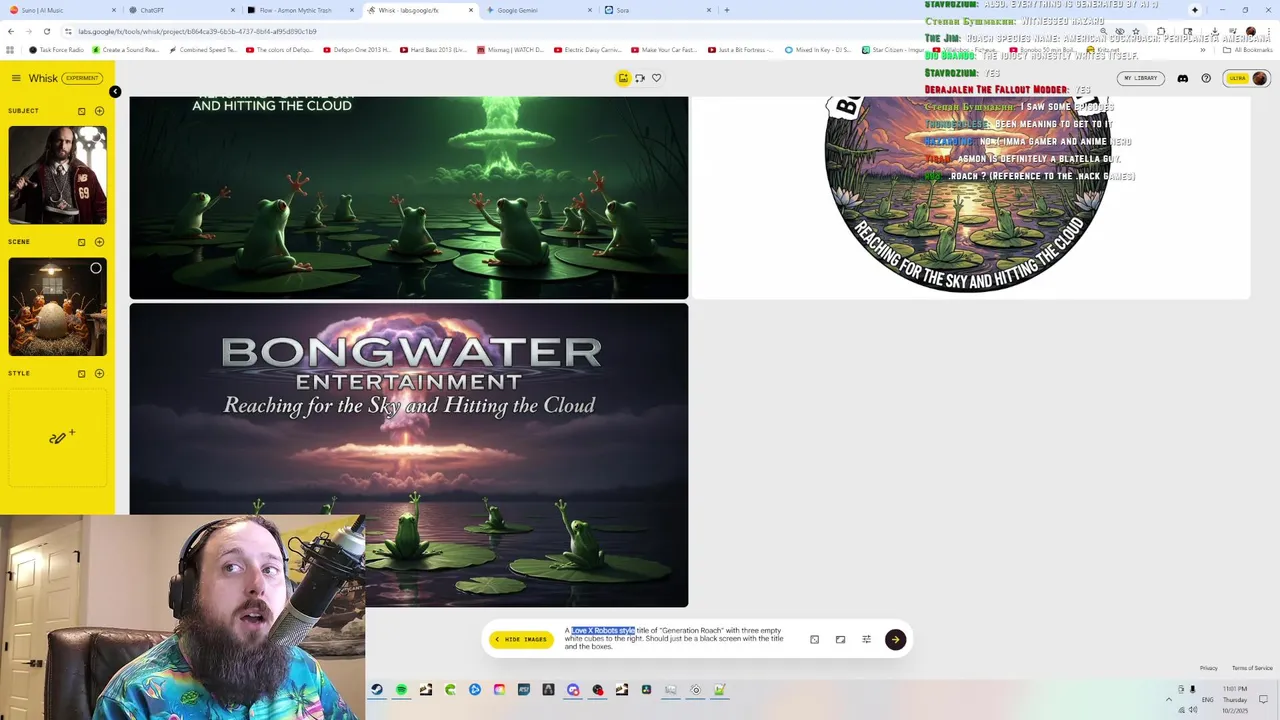Image resolution: width=1280 pixels, height=720 pixels.
Task: Open the Whisk hamburger menu
Action: click(16, 78)
